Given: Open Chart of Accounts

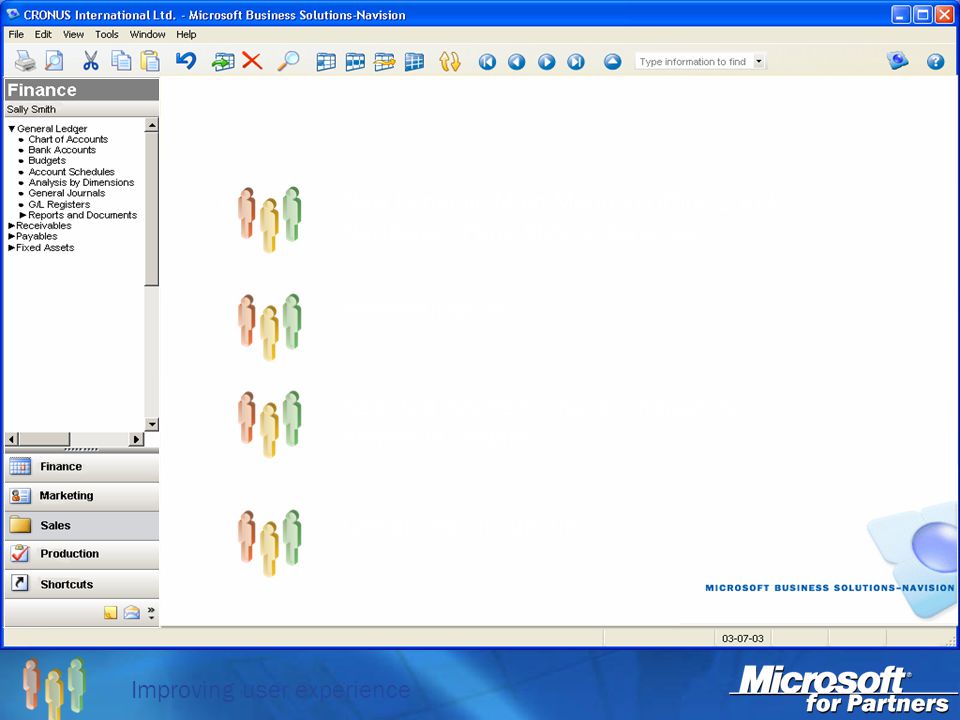Looking at the screenshot, I should (68, 139).
